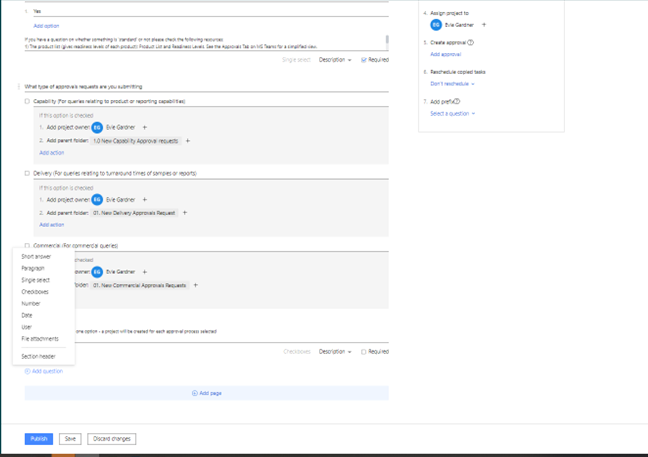Click help icon next to Create approval

click(471, 43)
